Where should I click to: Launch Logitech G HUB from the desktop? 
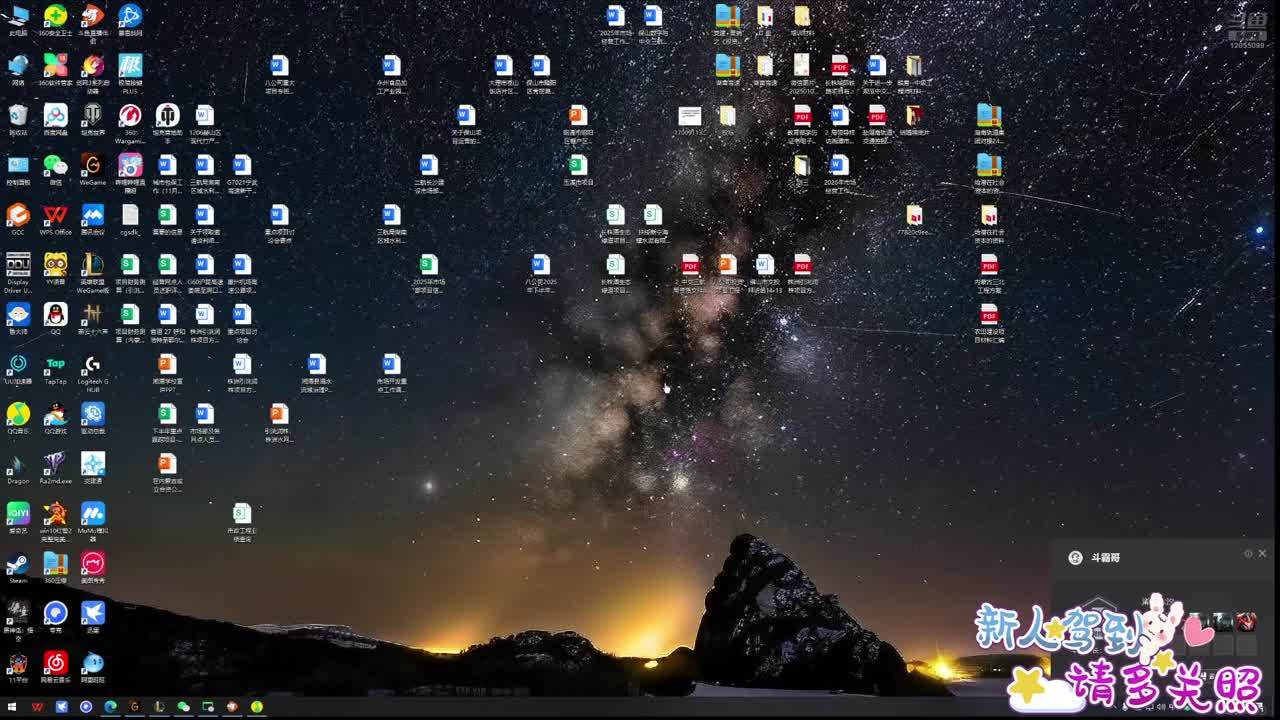[93, 366]
